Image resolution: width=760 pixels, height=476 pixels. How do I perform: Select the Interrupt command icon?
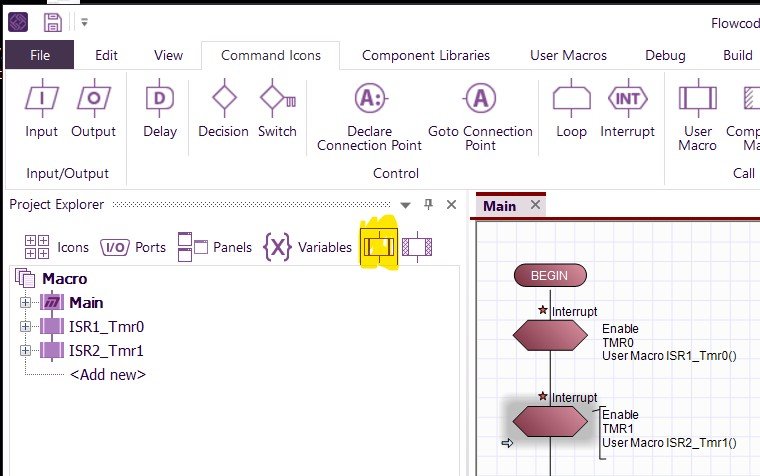pyautogui.click(x=628, y=109)
